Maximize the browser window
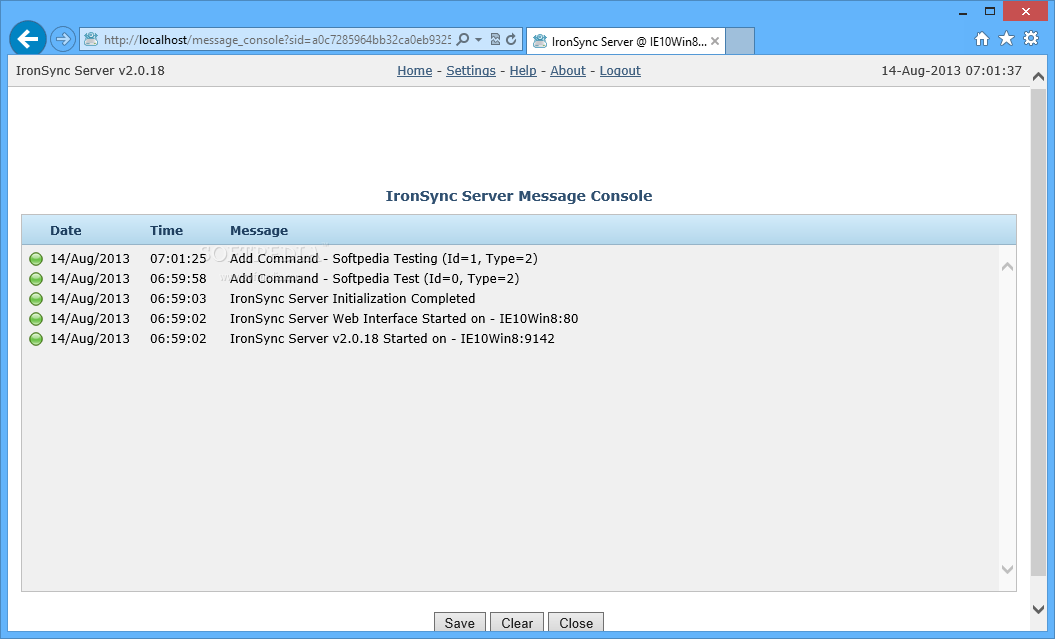The width and height of the screenshot is (1055, 639). 990,11
